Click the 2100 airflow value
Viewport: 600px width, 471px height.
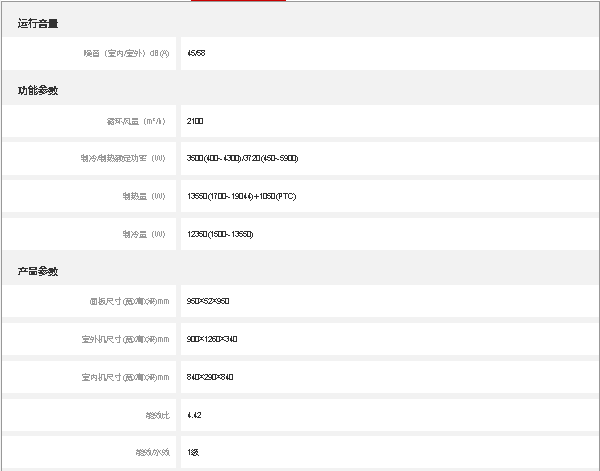195,121
